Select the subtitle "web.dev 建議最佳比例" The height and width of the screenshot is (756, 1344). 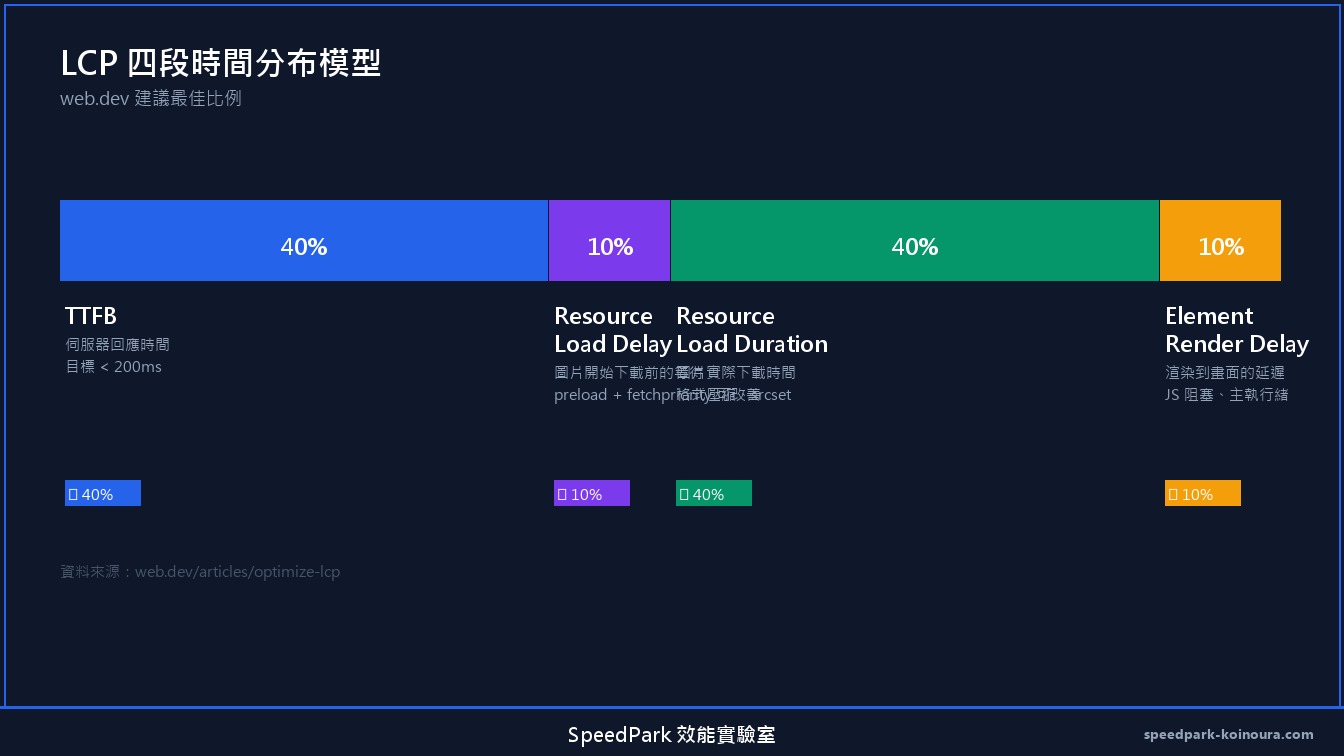[x=151, y=99]
